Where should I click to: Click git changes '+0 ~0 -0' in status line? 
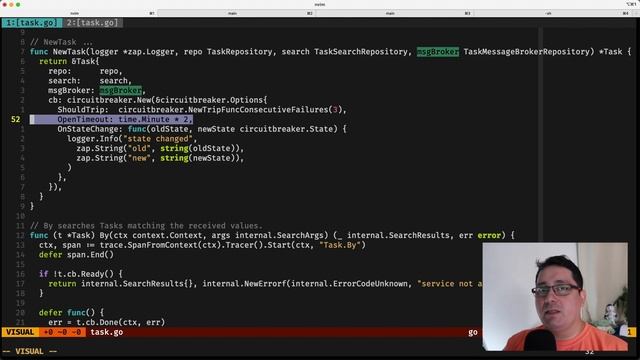point(62,332)
